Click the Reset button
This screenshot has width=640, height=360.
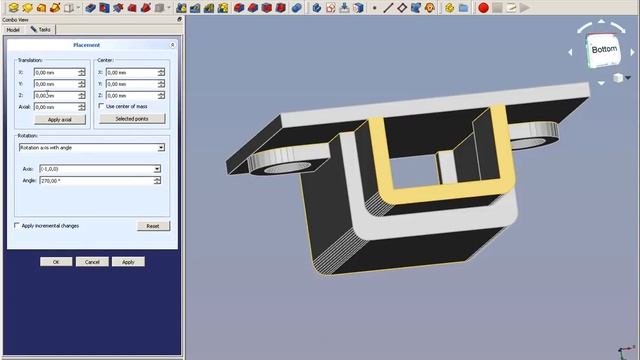click(x=153, y=226)
